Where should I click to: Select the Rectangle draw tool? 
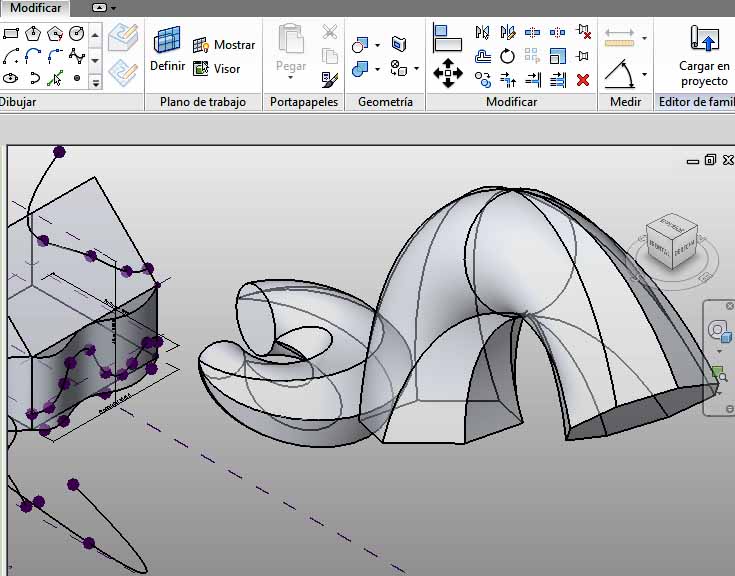tap(11, 34)
